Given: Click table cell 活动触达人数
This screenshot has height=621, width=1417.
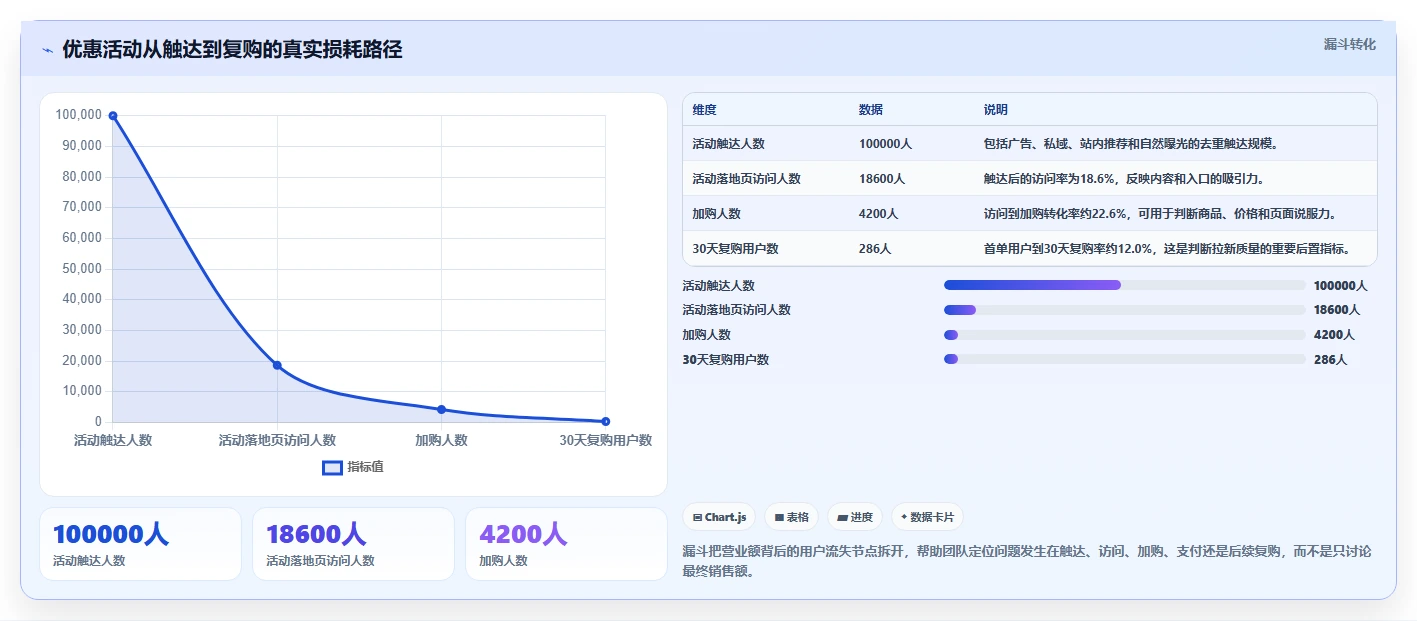Looking at the screenshot, I should click(x=728, y=144).
